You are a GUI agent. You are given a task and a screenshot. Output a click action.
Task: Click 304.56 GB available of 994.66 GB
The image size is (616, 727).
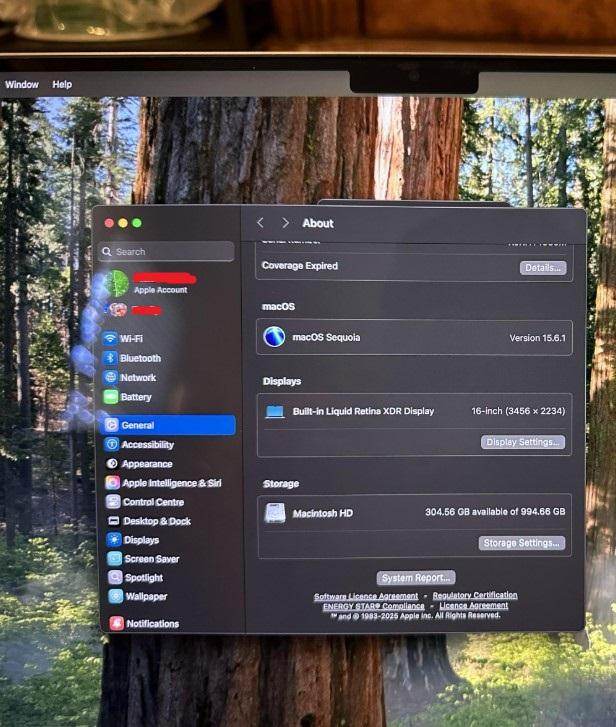click(495, 511)
